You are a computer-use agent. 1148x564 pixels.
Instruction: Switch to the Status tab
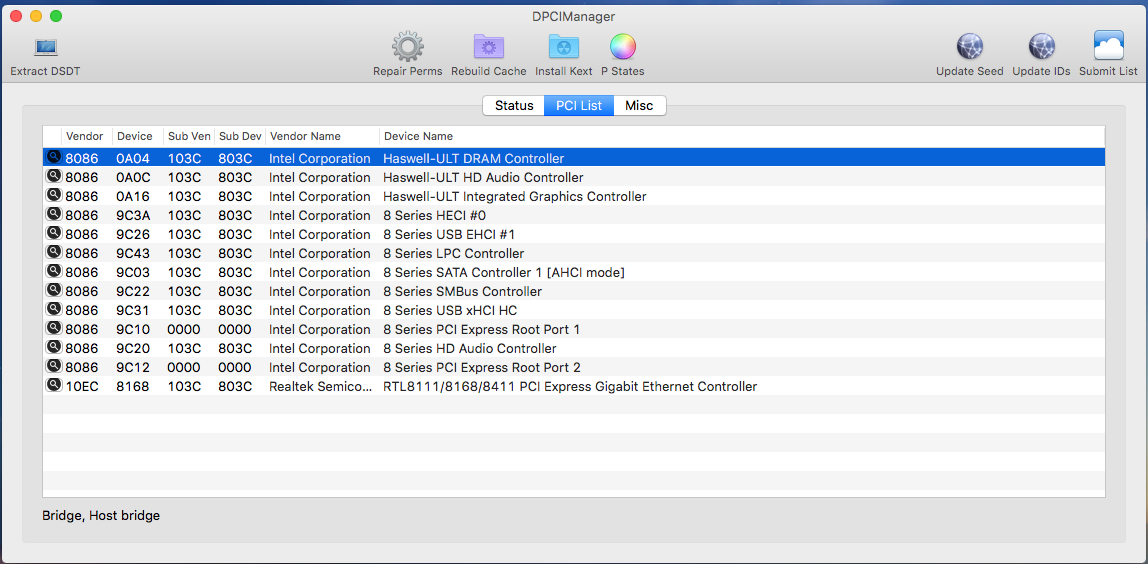click(x=514, y=106)
